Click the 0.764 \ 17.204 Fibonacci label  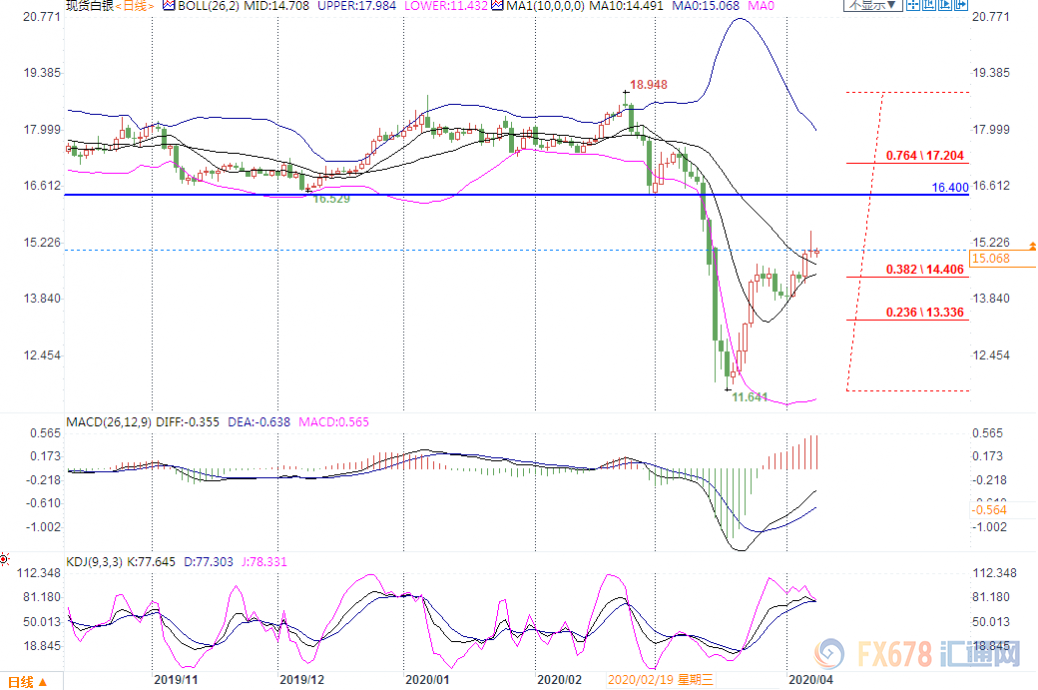click(925, 156)
